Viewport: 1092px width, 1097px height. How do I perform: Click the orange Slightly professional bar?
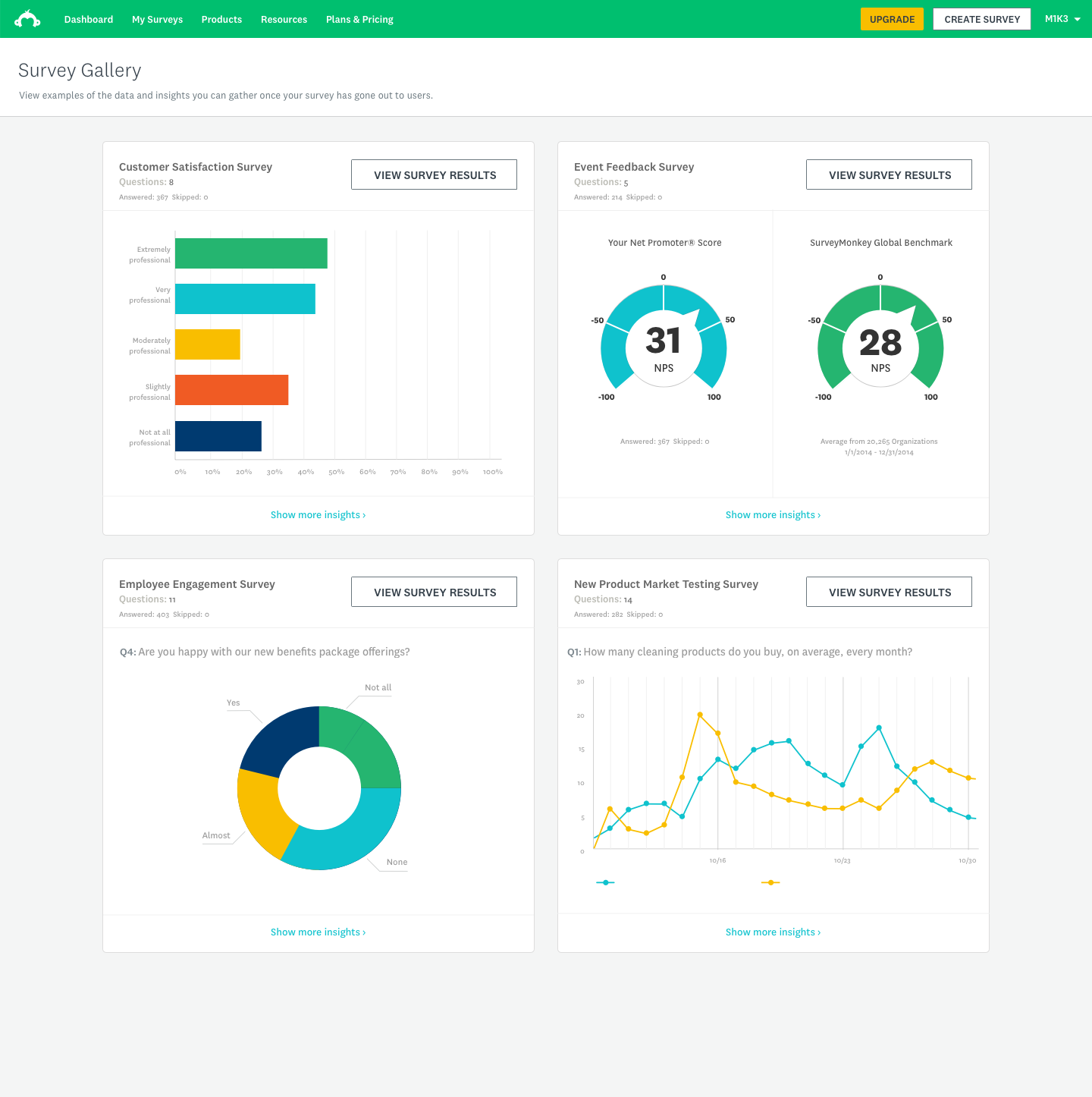coord(231,390)
